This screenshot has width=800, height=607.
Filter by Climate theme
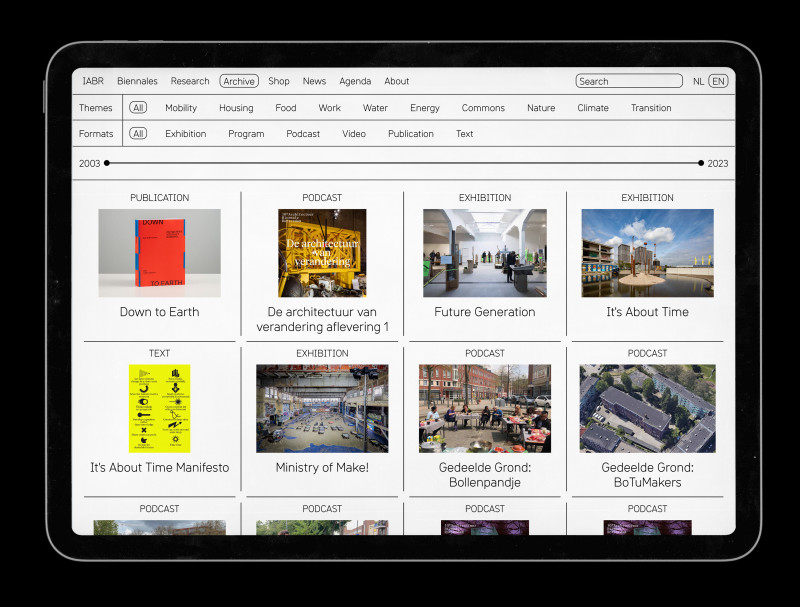[x=593, y=108]
